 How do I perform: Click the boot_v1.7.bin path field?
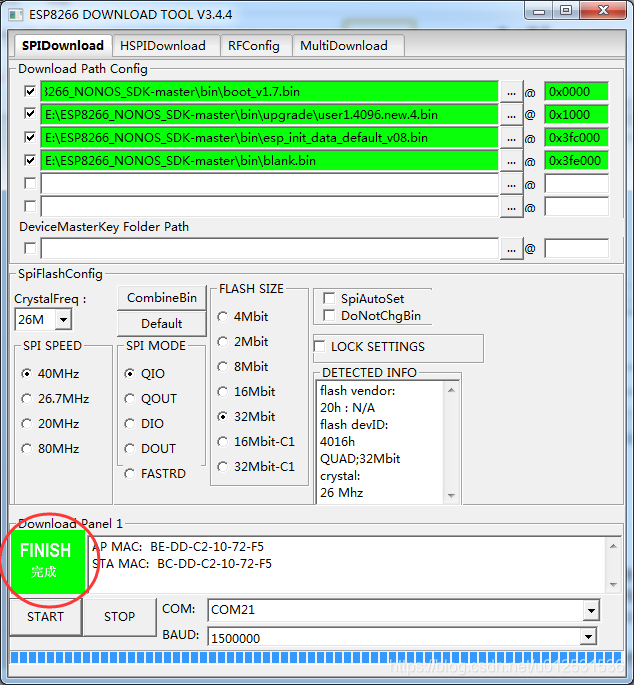[x=270, y=92]
